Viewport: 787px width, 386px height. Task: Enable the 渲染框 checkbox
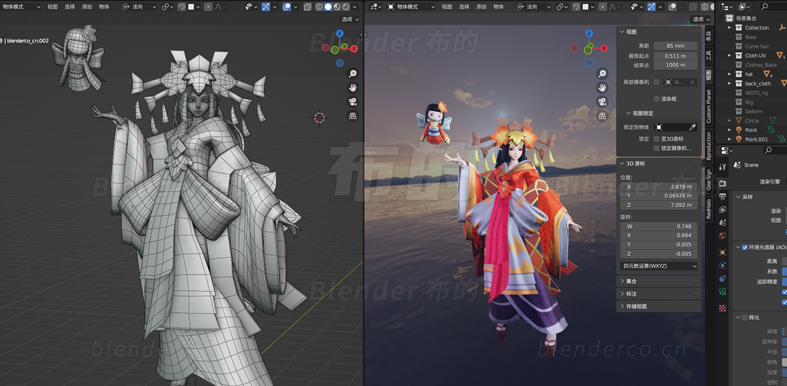point(657,99)
